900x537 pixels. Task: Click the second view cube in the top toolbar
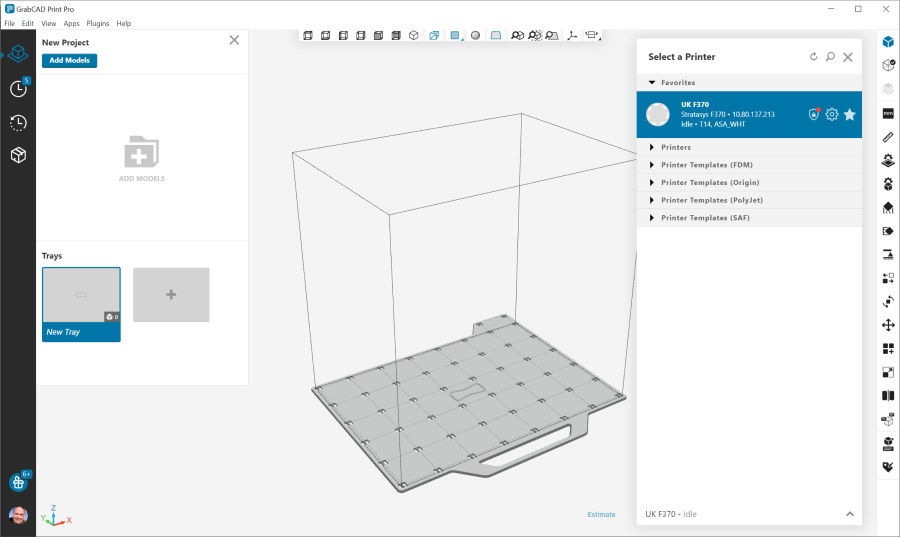[x=325, y=36]
